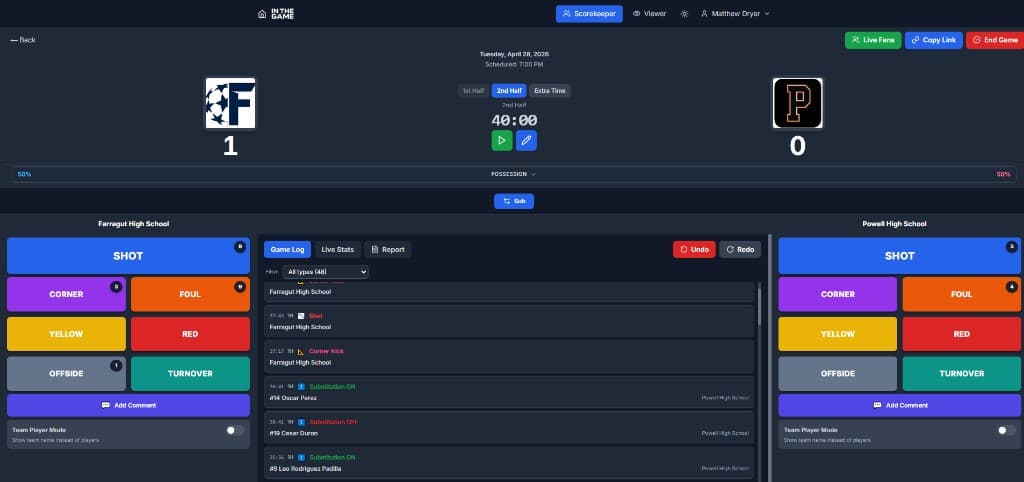
Task: Enable Team Player Mode for Powell
Action: pos(1007,430)
